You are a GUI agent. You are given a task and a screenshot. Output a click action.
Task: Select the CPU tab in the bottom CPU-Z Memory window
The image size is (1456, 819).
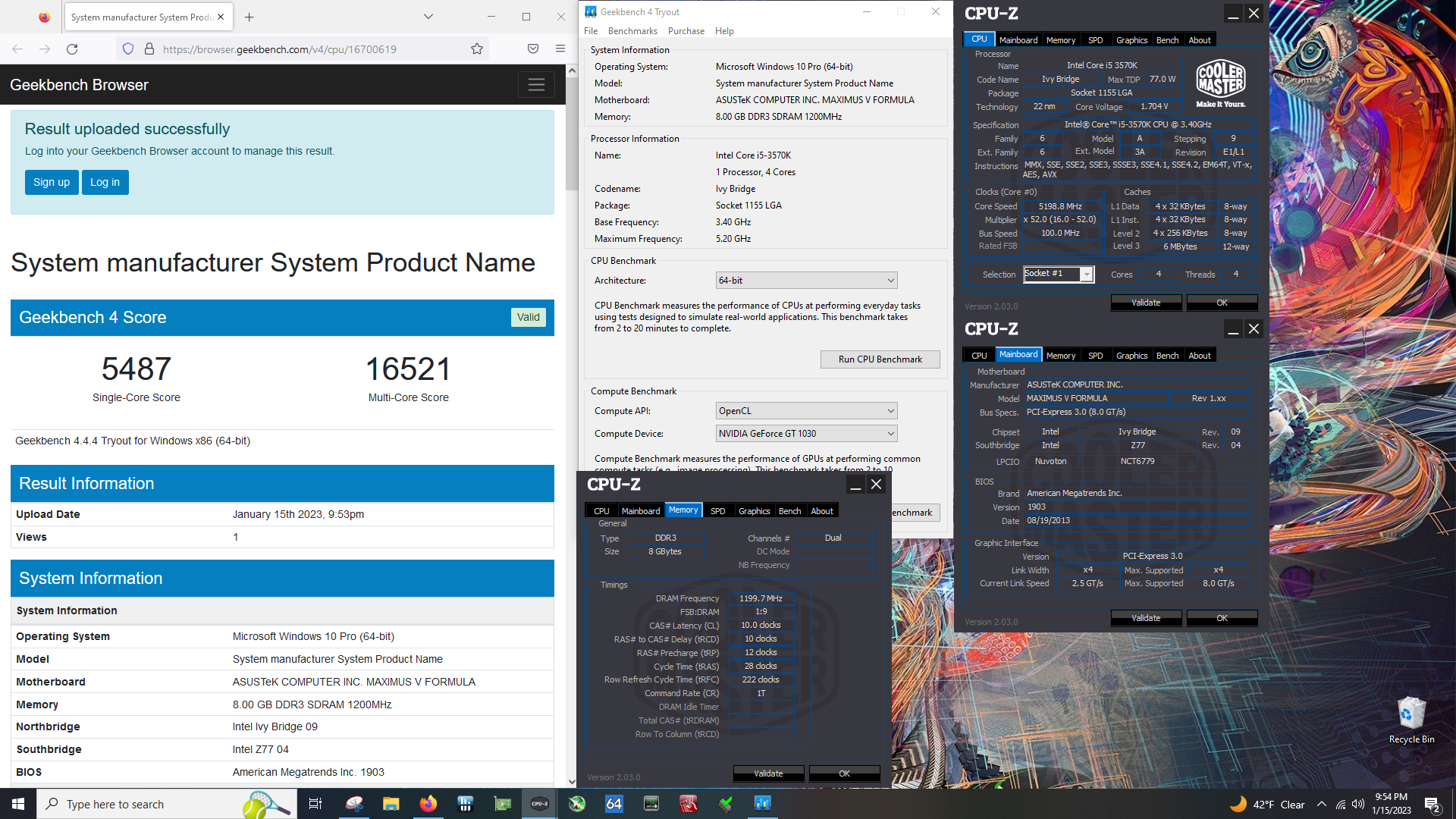(x=601, y=511)
